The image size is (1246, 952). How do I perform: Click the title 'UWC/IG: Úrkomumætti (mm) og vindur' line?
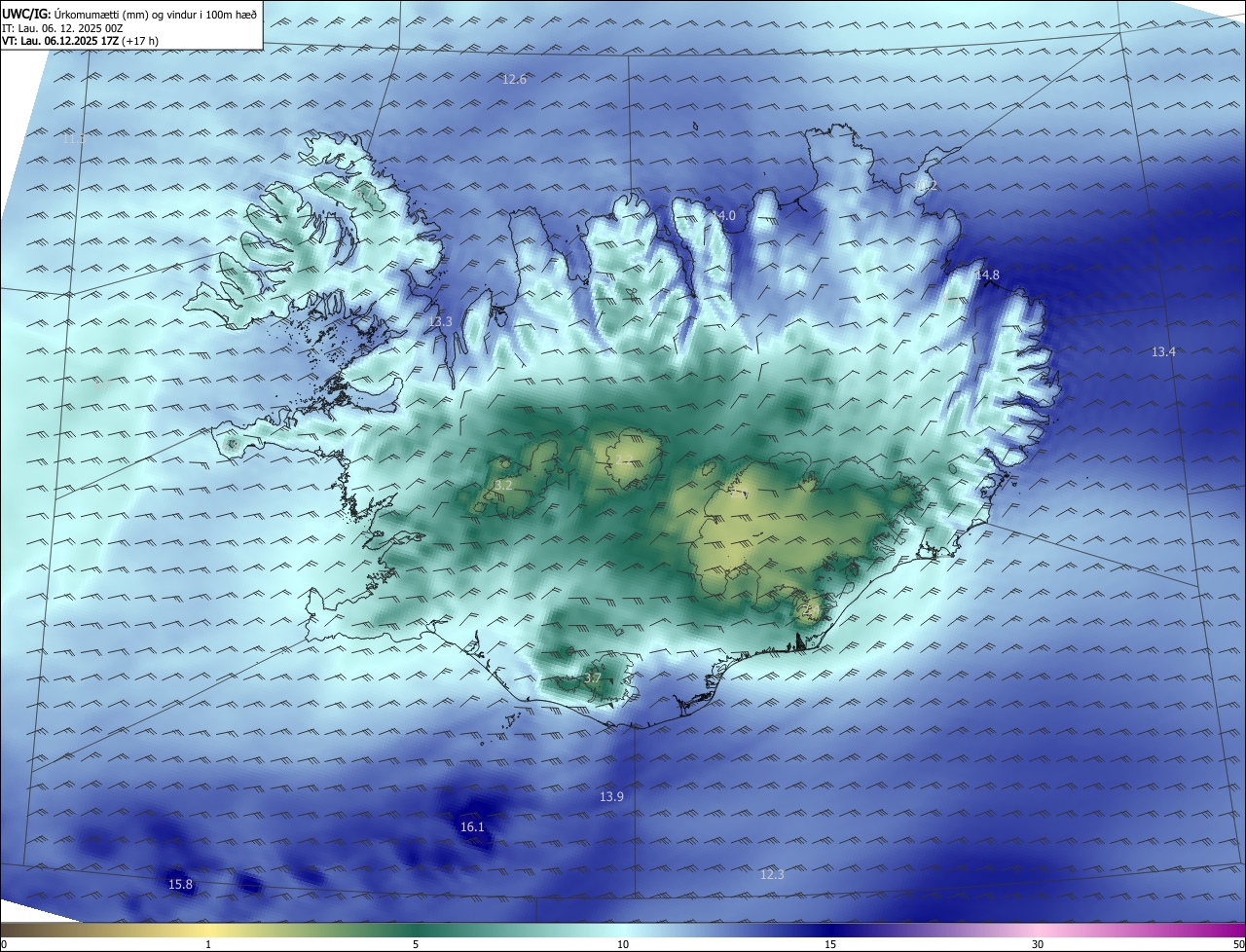pyautogui.click(x=129, y=14)
